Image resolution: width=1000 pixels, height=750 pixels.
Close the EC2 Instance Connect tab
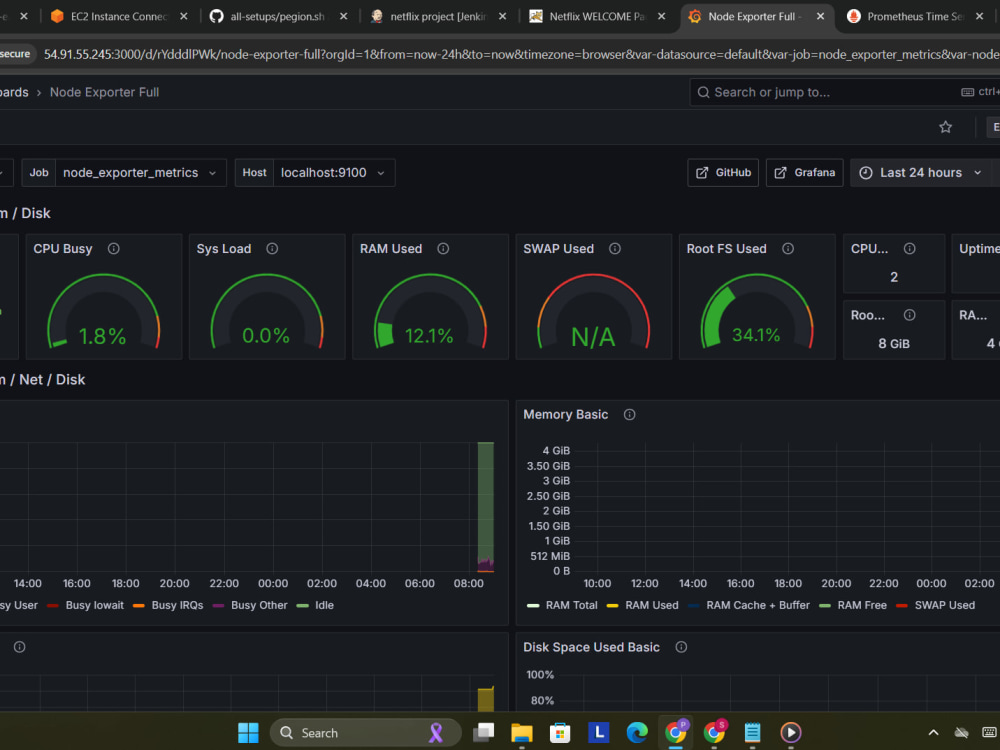pos(184,17)
